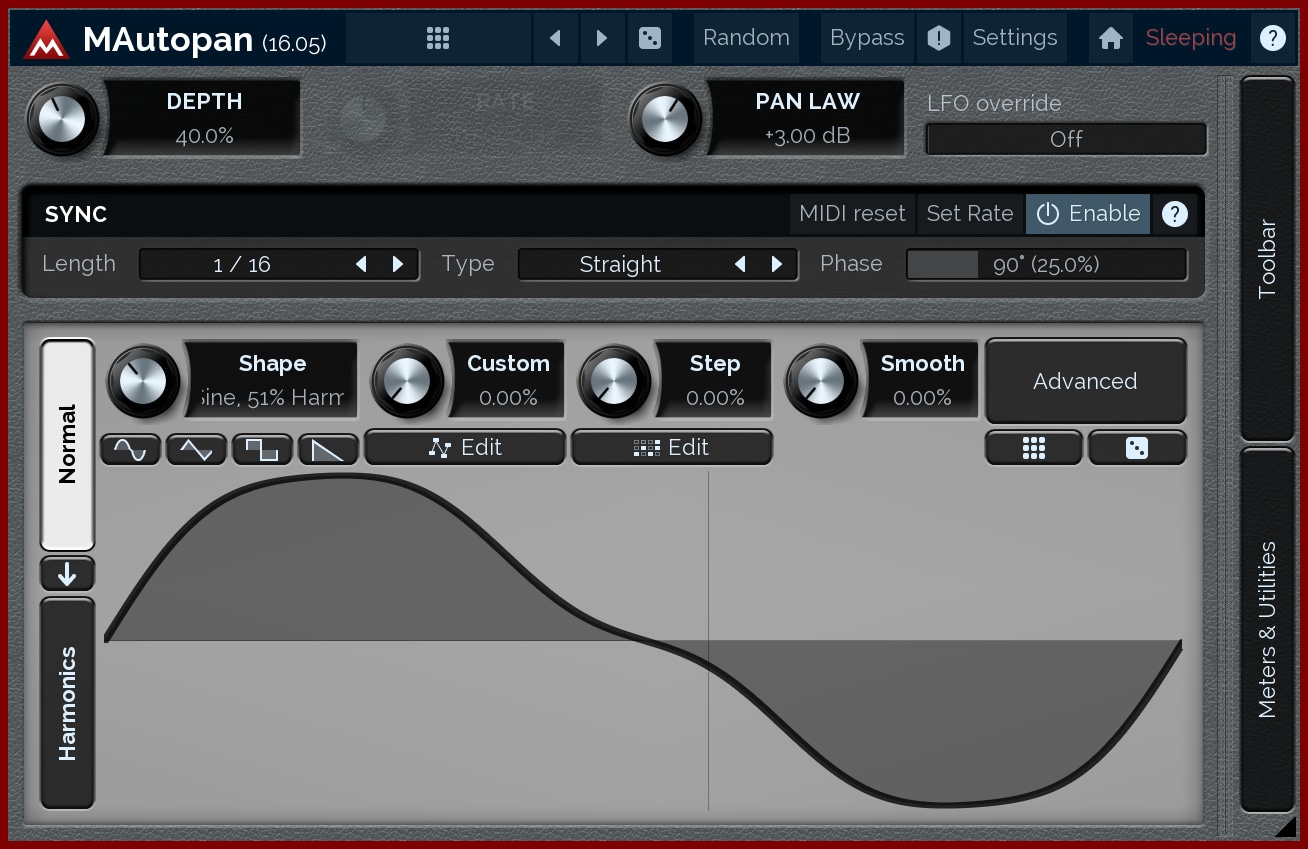Click the Pan Law +3.00 dB value
1308x849 pixels.
(807, 137)
